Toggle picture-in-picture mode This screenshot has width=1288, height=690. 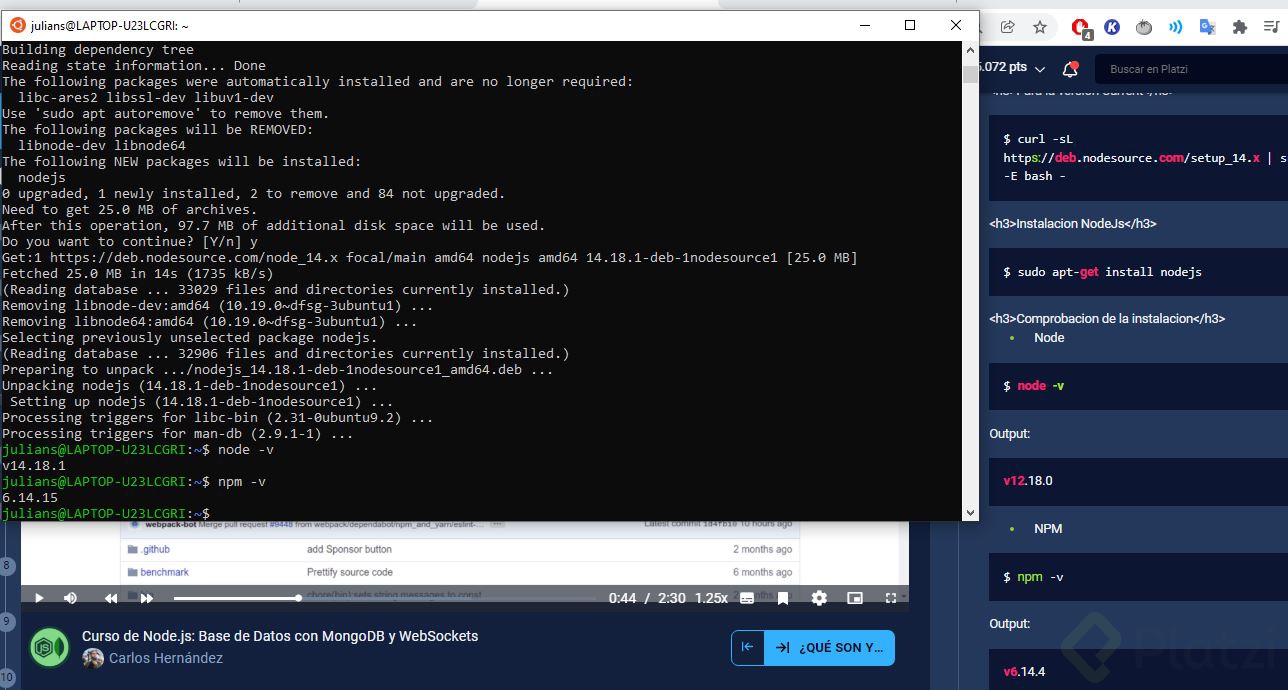[x=855, y=598]
